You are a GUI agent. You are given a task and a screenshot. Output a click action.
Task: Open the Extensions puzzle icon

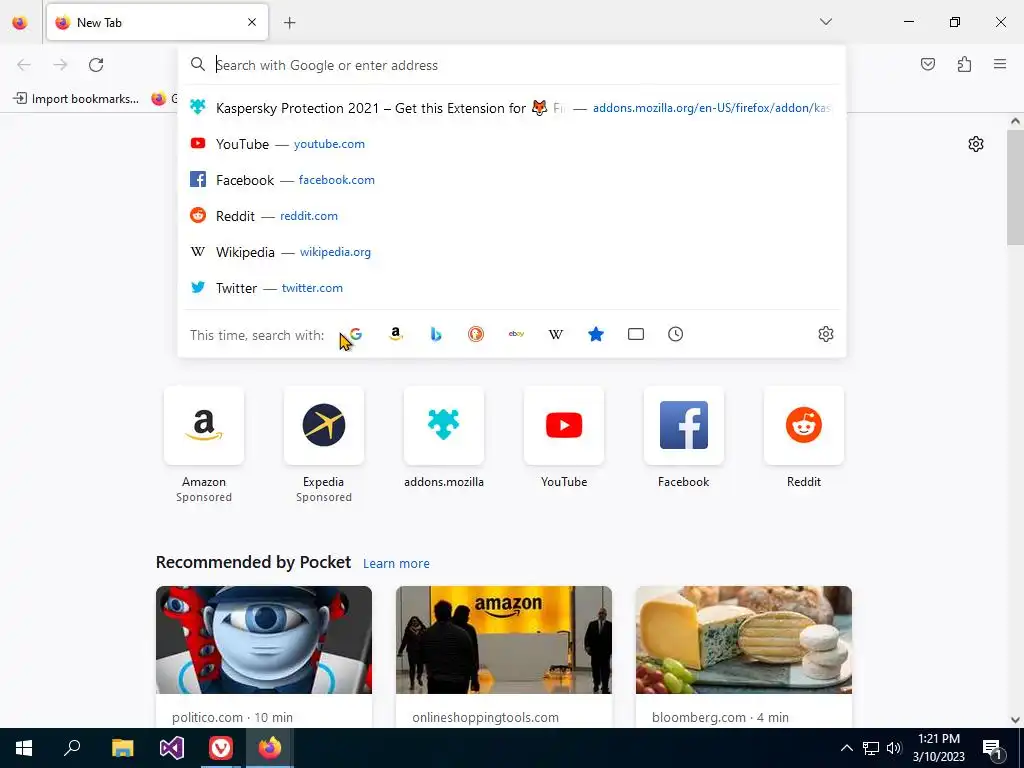pos(964,64)
